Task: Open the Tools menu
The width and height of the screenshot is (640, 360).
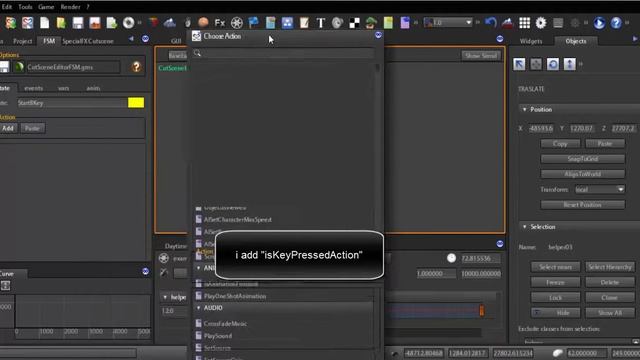Action: click(x=25, y=7)
